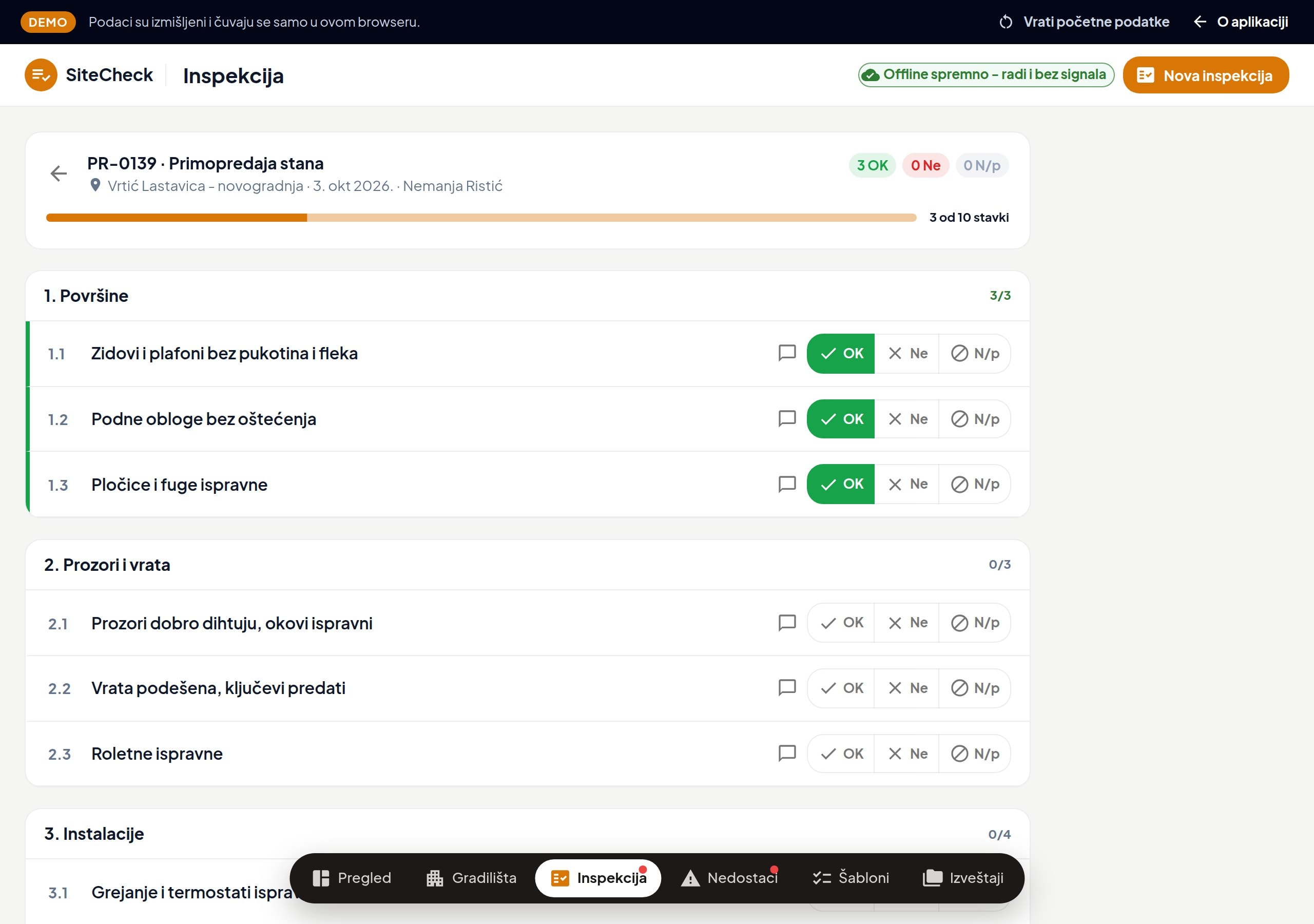Mark Roletne ispravne as OK
This screenshot has width=1314, height=924.
(841, 754)
